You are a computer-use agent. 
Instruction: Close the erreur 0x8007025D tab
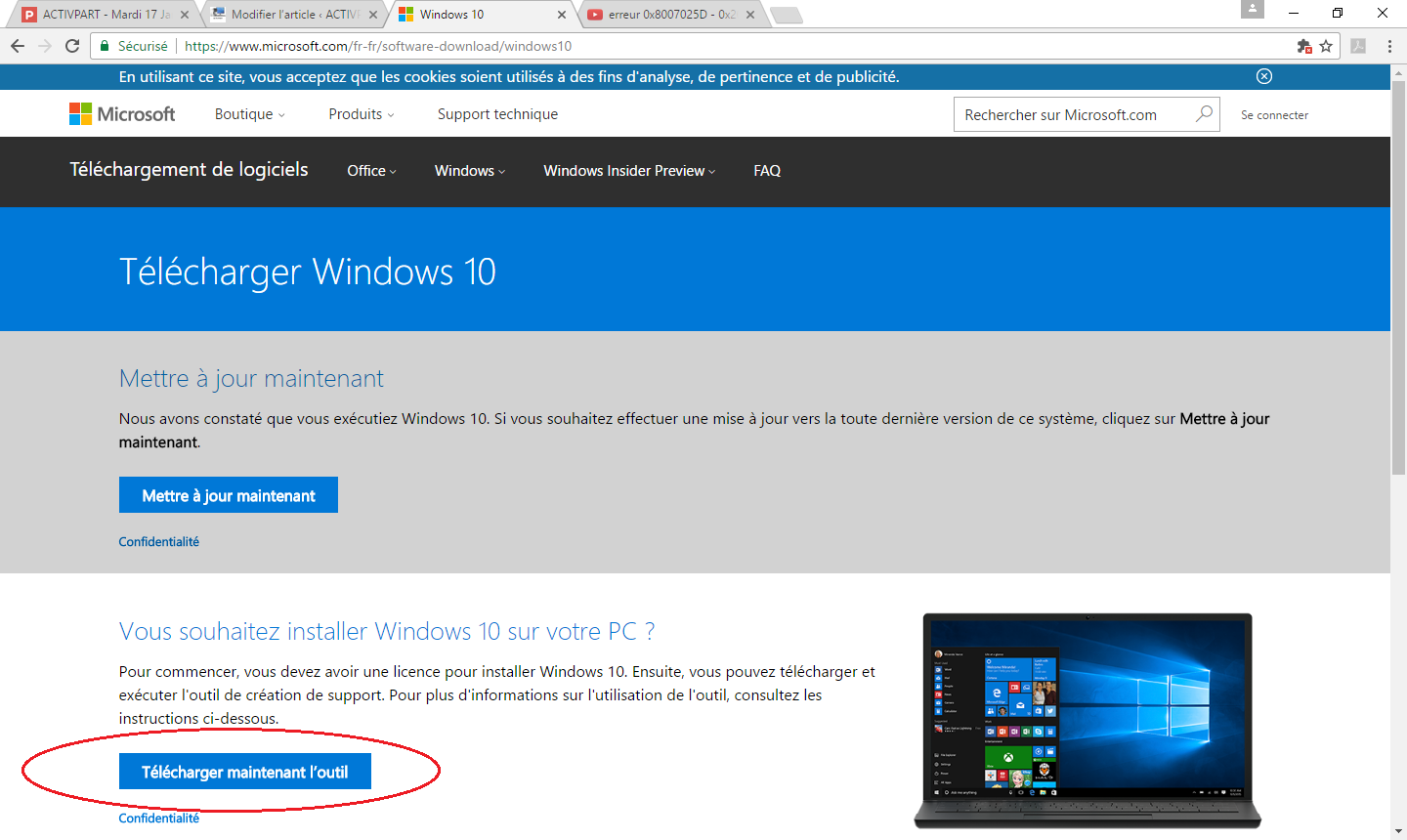coord(749,15)
